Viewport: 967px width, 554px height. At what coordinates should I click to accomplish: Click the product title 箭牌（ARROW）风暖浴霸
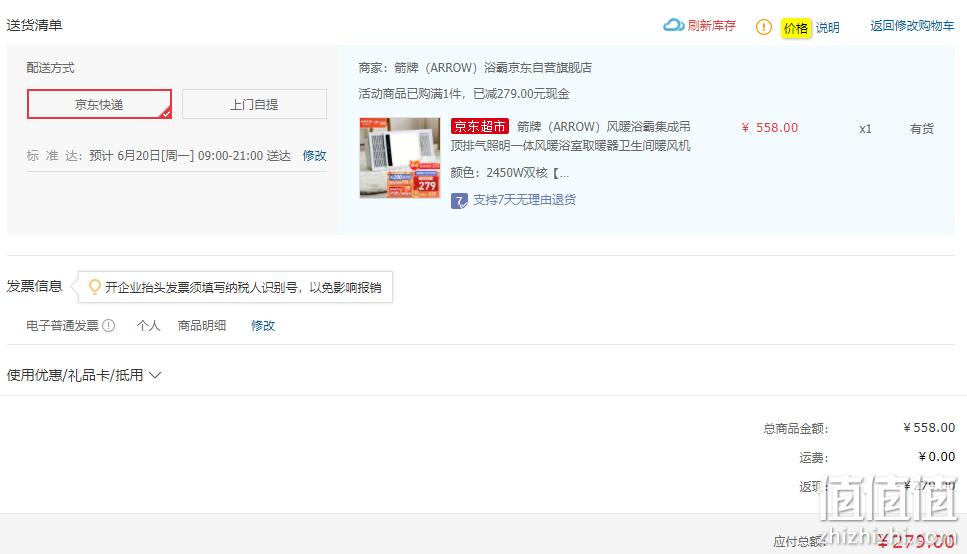[x=570, y=136]
